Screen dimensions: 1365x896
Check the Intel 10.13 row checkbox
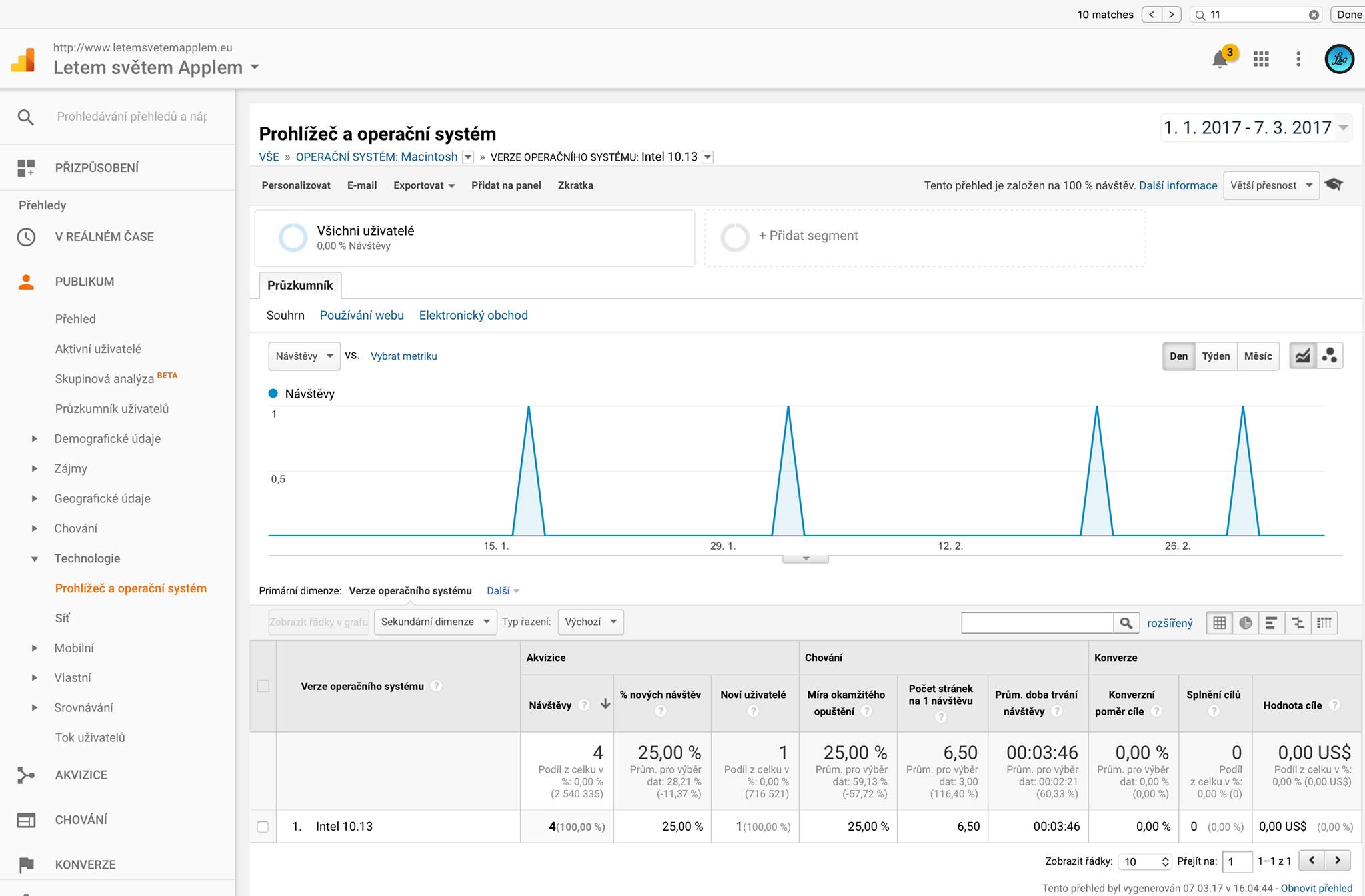click(263, 827)
